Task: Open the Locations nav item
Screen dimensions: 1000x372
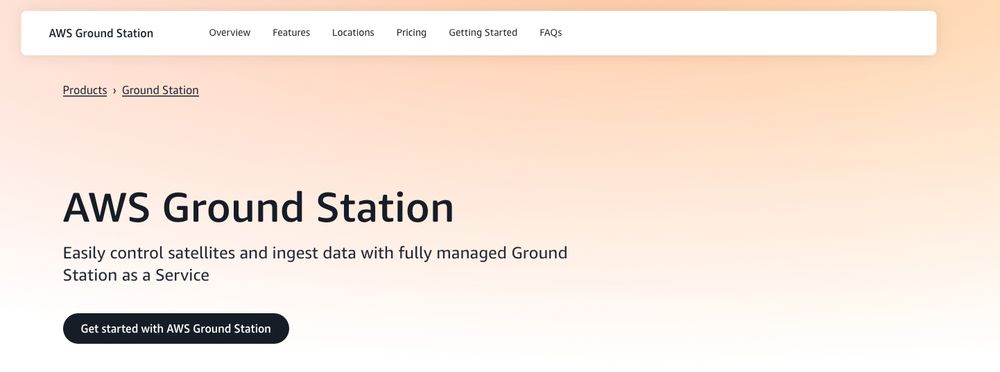Action: pyautogui.click(x=353, y=33)
